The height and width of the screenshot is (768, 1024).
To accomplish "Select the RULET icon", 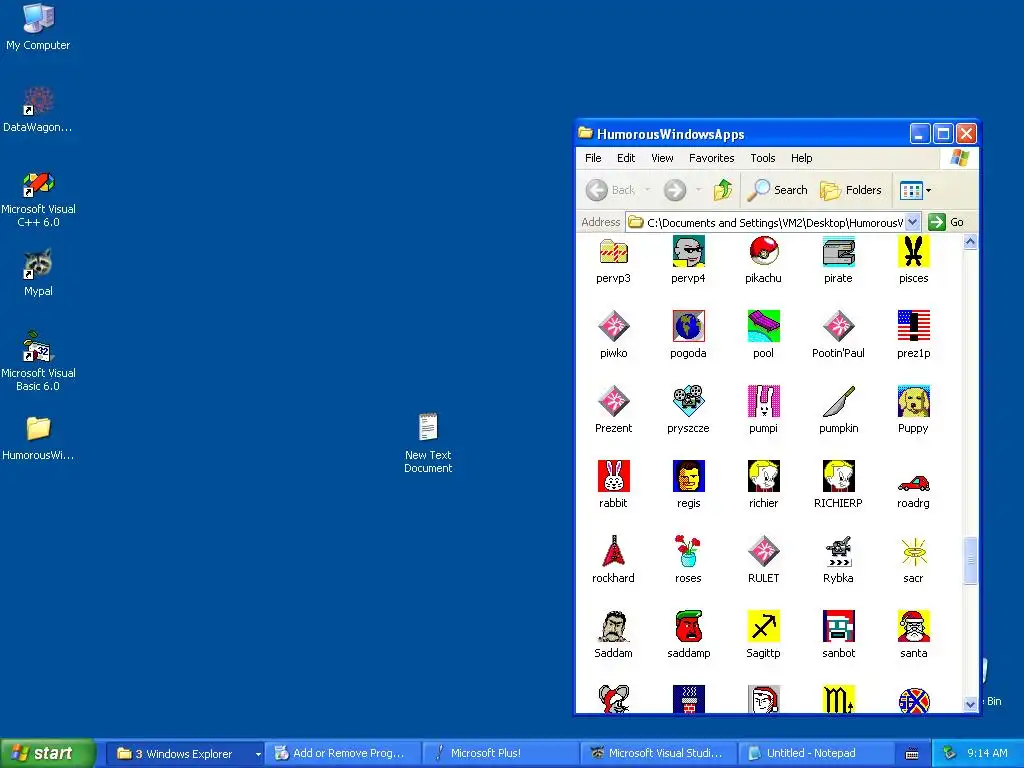I will (x=763, y=551).
